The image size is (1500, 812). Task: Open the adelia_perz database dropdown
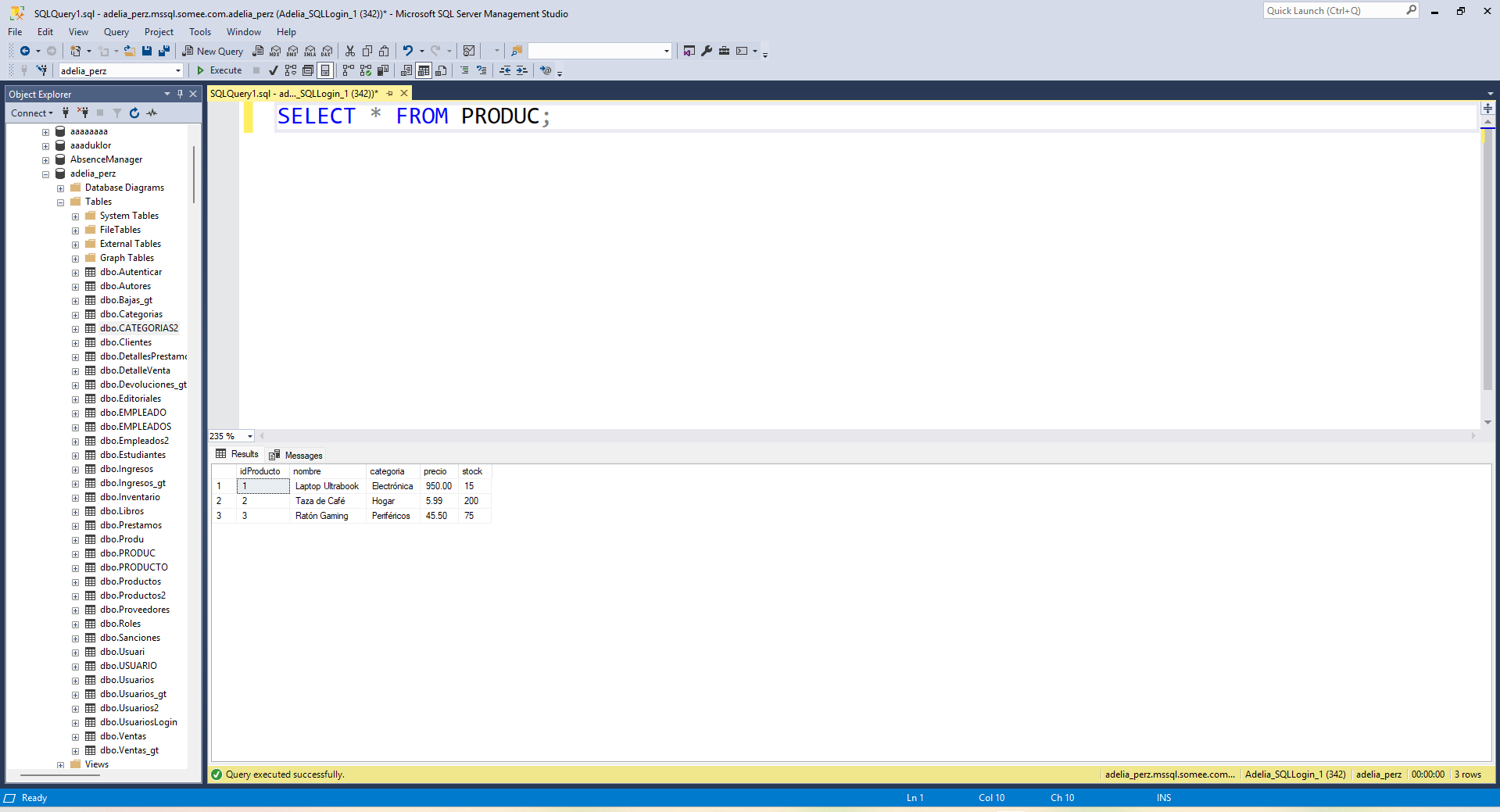pos(178,71)
